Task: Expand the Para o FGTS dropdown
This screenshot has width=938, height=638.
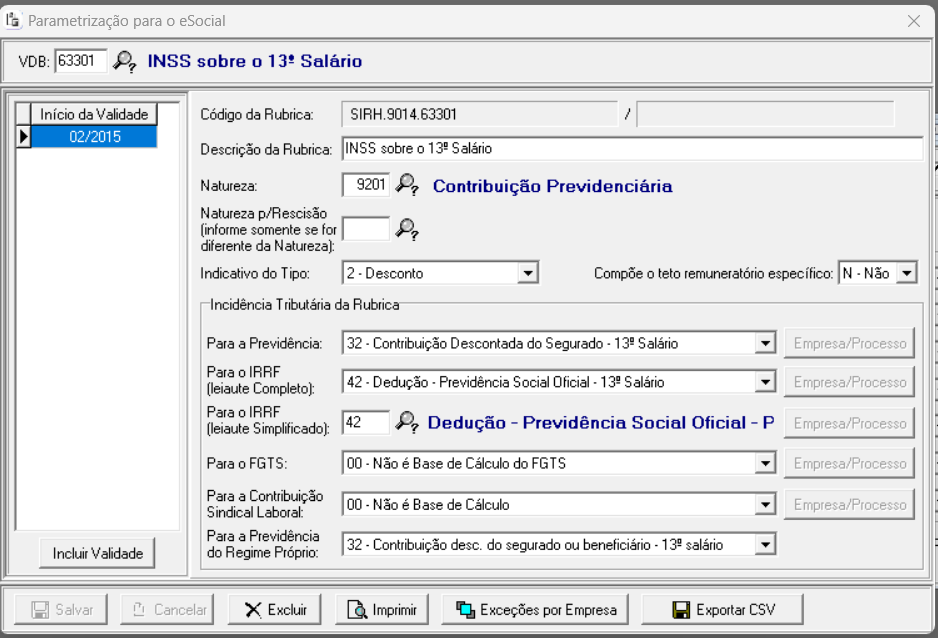Action: [x=765, y=463]
